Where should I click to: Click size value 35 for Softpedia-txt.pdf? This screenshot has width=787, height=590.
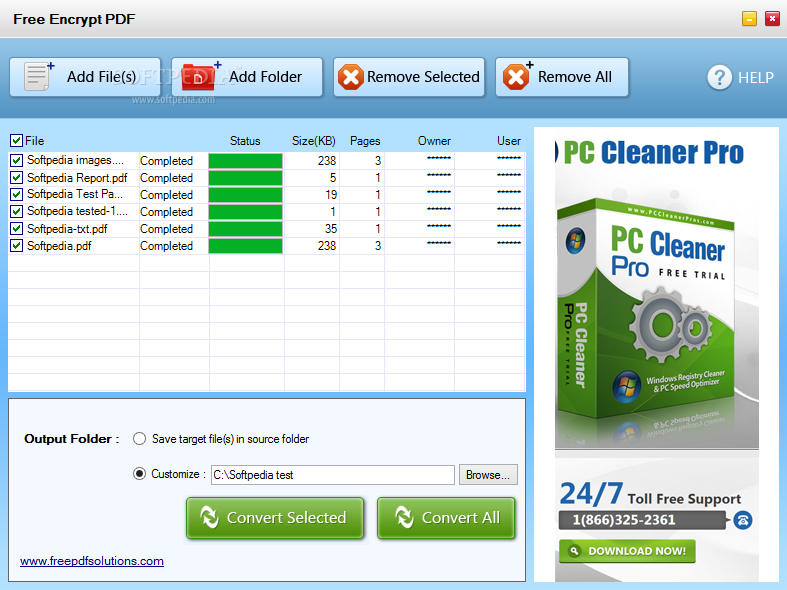tap(331, 229)
